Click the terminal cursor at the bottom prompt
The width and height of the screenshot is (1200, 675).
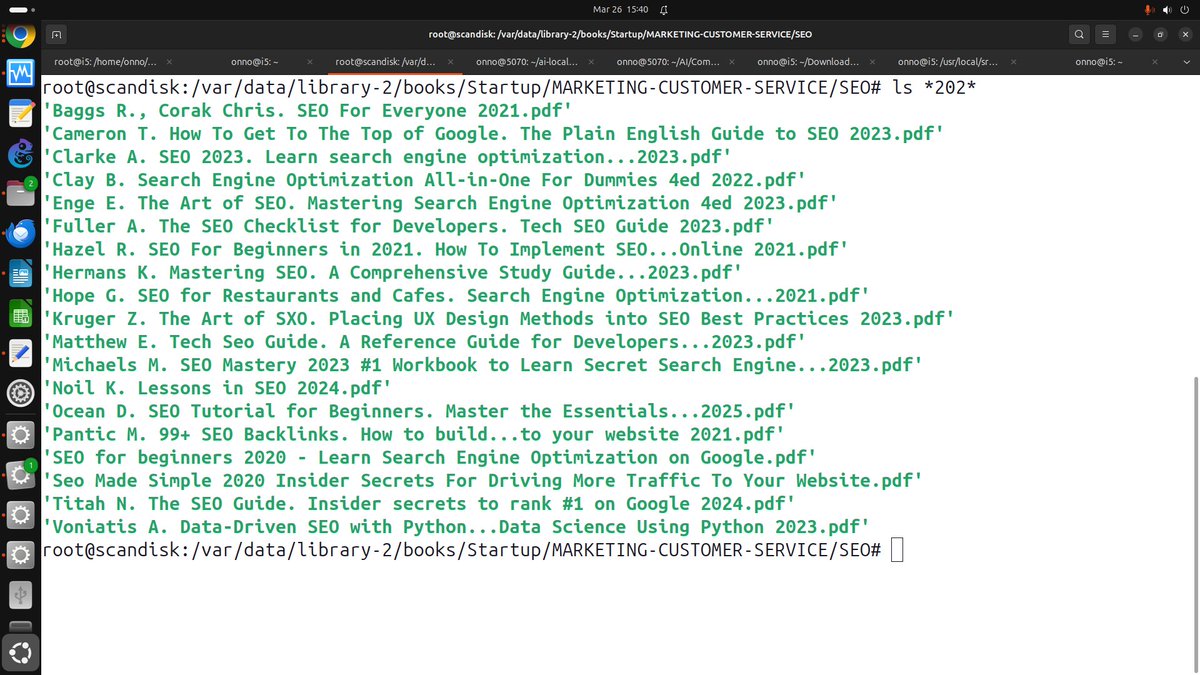897,550
